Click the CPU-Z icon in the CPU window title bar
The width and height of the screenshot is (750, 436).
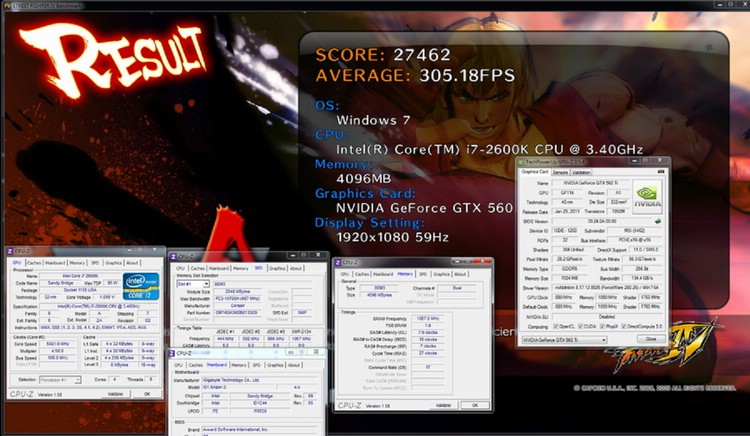[11, 251]
